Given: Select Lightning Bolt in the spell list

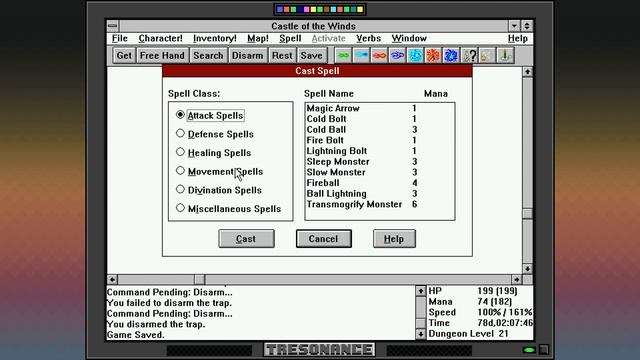Looking at the screenshot, I should click(380, 151).
